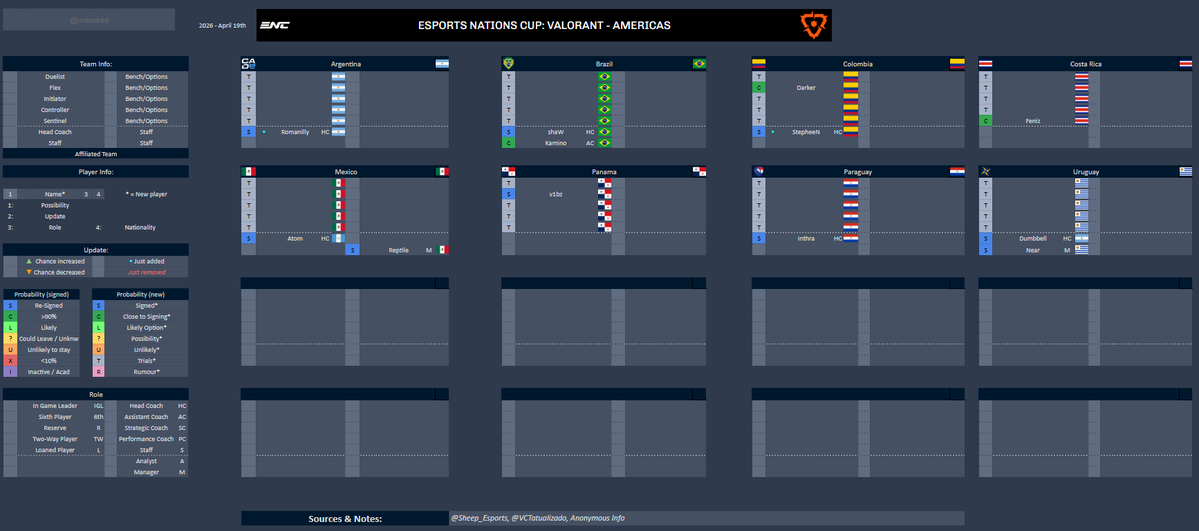Select the Performance Coach legend entry

click(x=146, y=439)
